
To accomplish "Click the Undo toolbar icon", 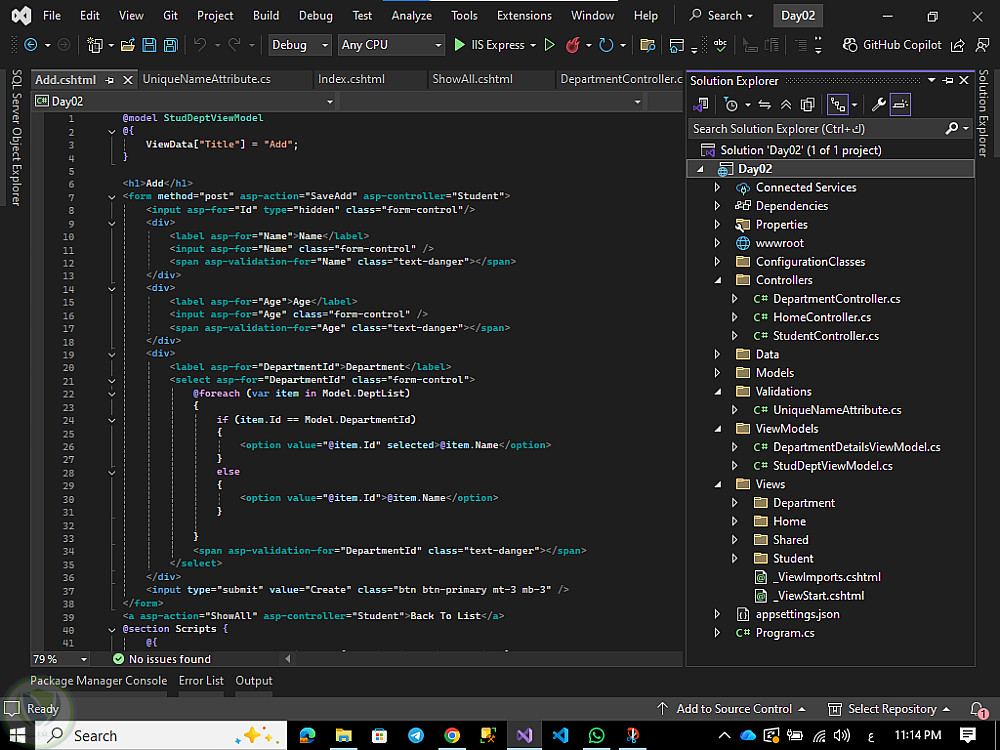I will pyautogui.click(x=200, y=45).
